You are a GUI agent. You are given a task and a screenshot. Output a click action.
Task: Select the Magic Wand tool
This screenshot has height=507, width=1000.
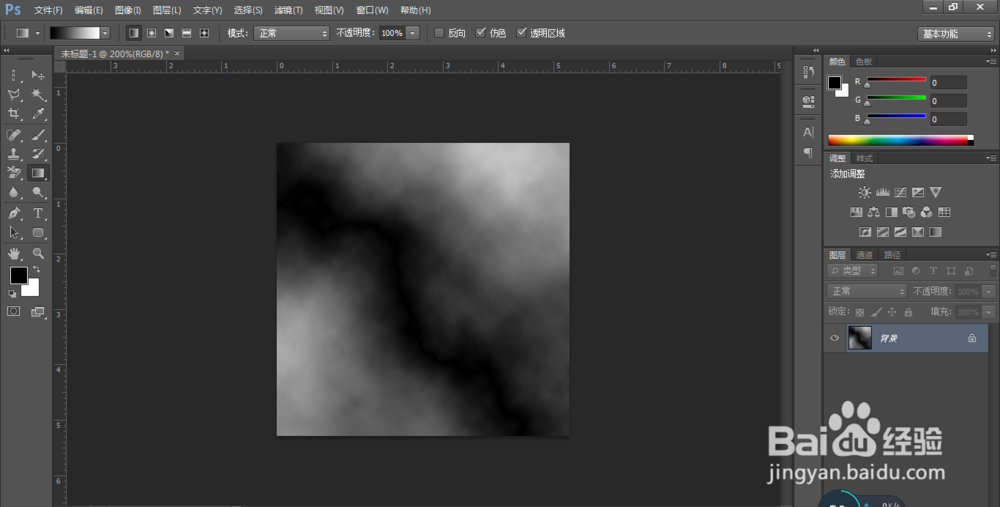38,94
